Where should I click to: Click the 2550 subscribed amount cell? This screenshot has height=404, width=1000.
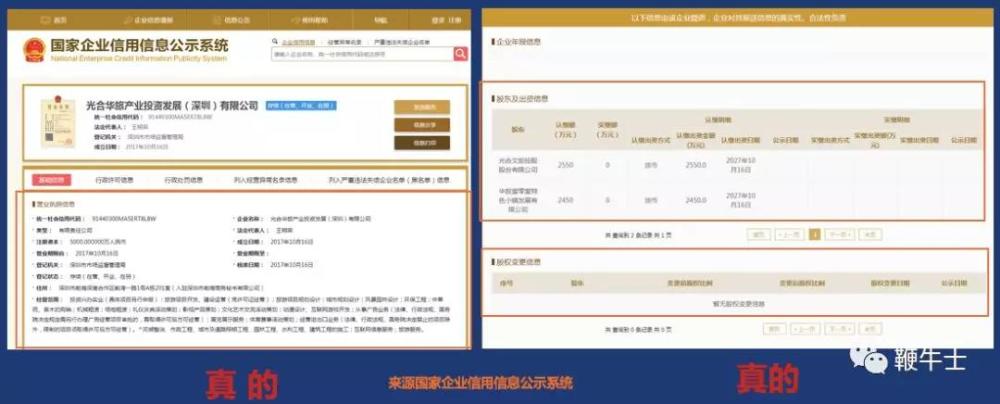click(566, 165)
